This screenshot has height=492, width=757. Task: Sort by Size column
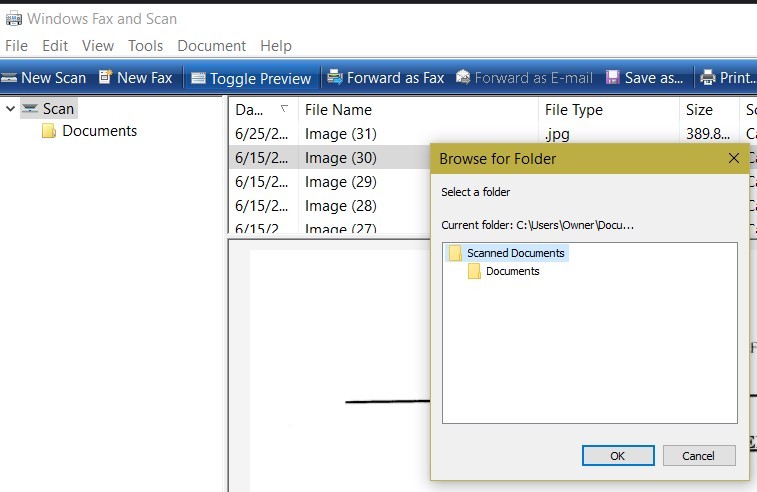pyautogui.click(x=709, y=110)
